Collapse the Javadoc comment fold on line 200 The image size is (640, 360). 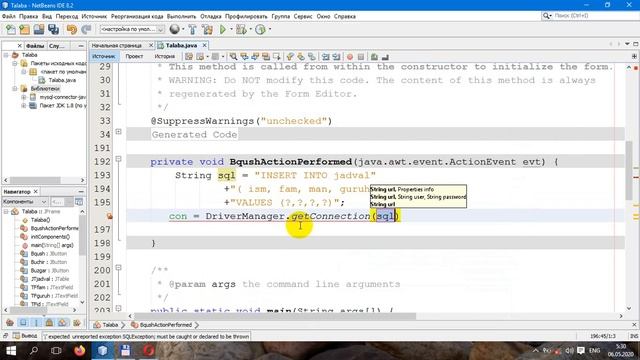(118, 268)
